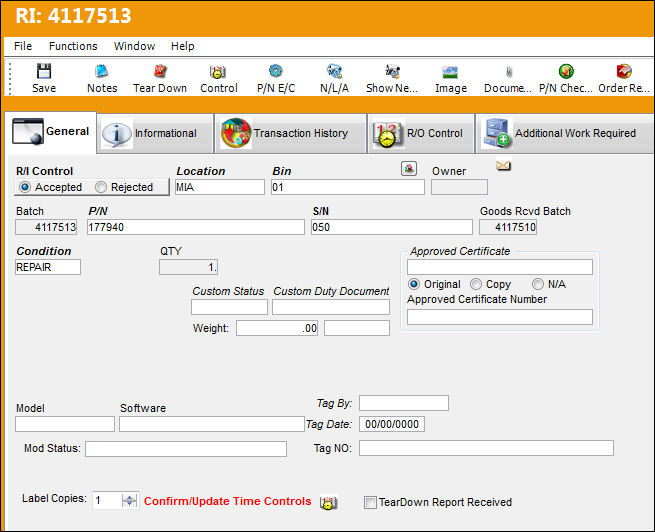
Task: Click the Batch field showing 4117513
Action: [x=46, y=227]
